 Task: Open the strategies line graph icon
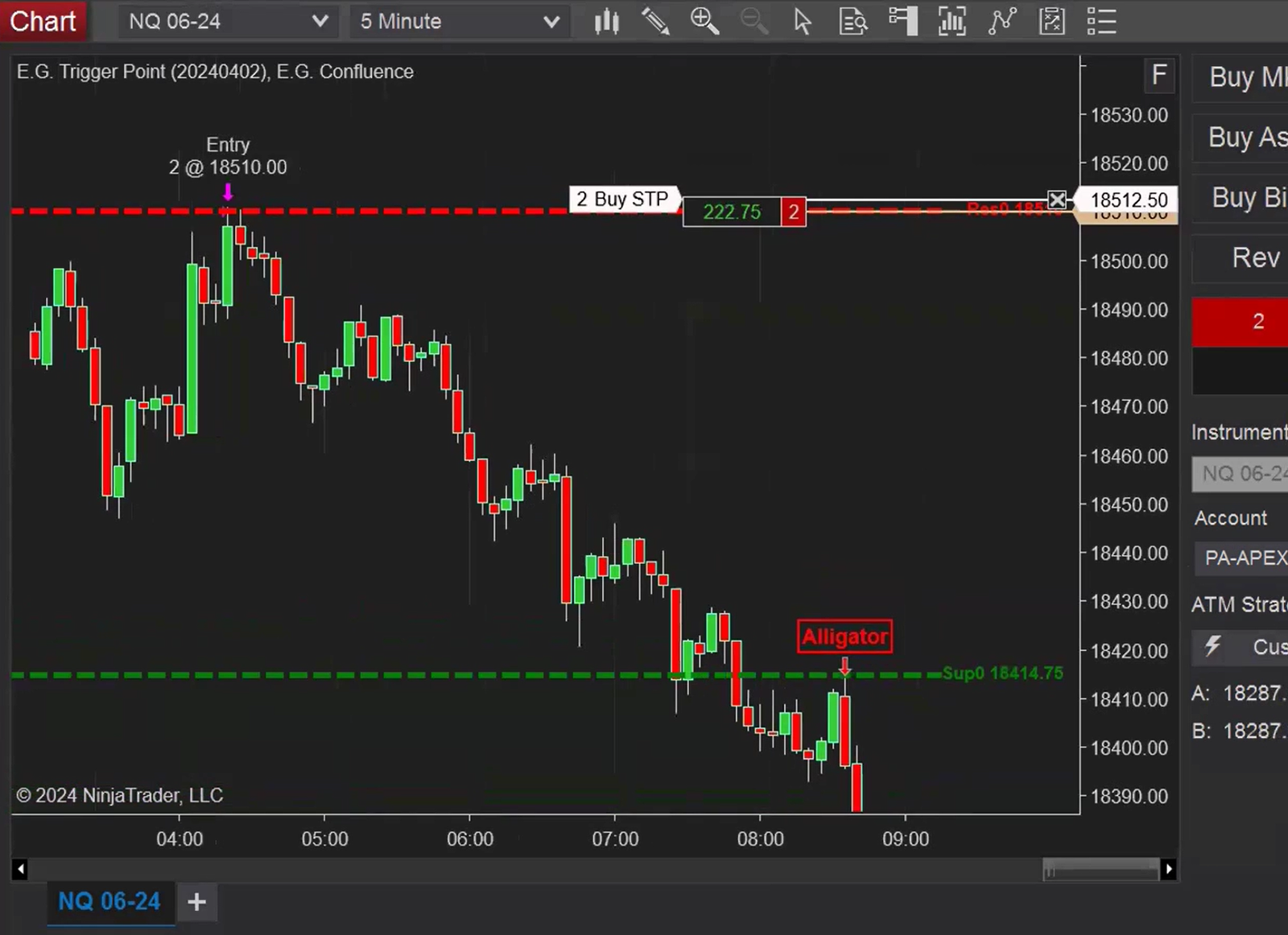pos(1001,22)
